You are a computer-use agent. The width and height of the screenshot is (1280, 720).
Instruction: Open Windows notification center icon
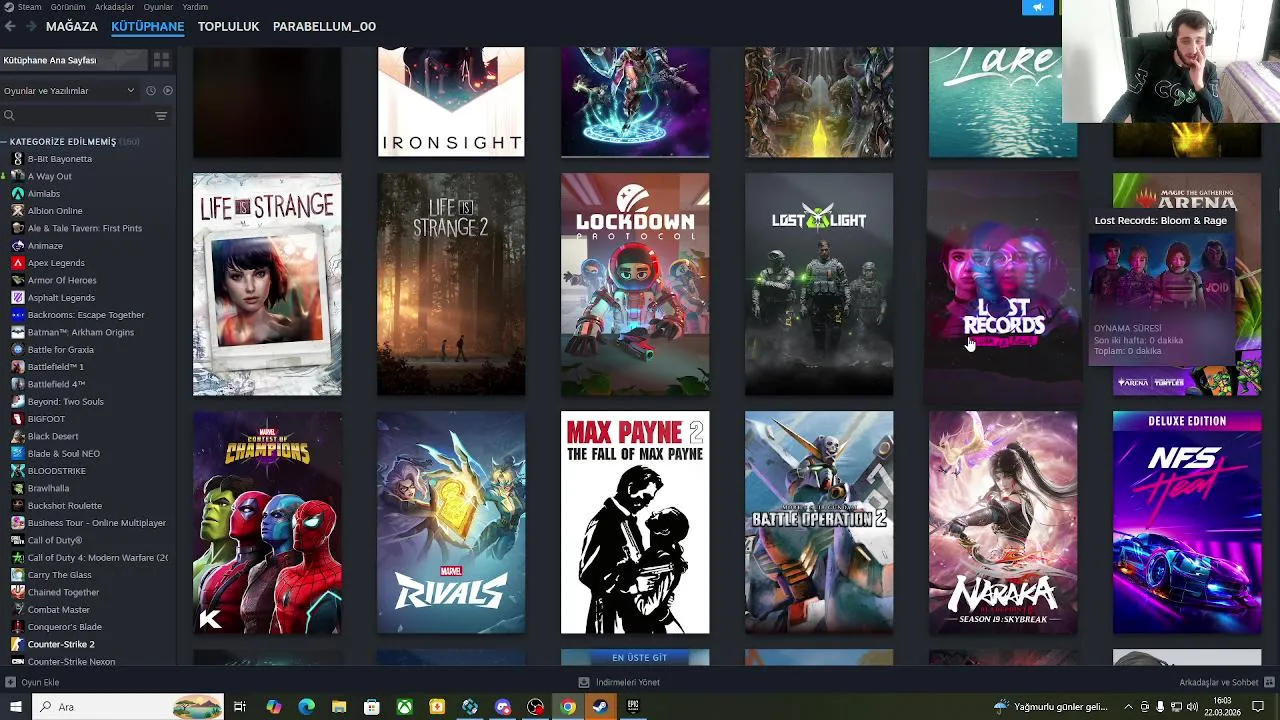1259,707
